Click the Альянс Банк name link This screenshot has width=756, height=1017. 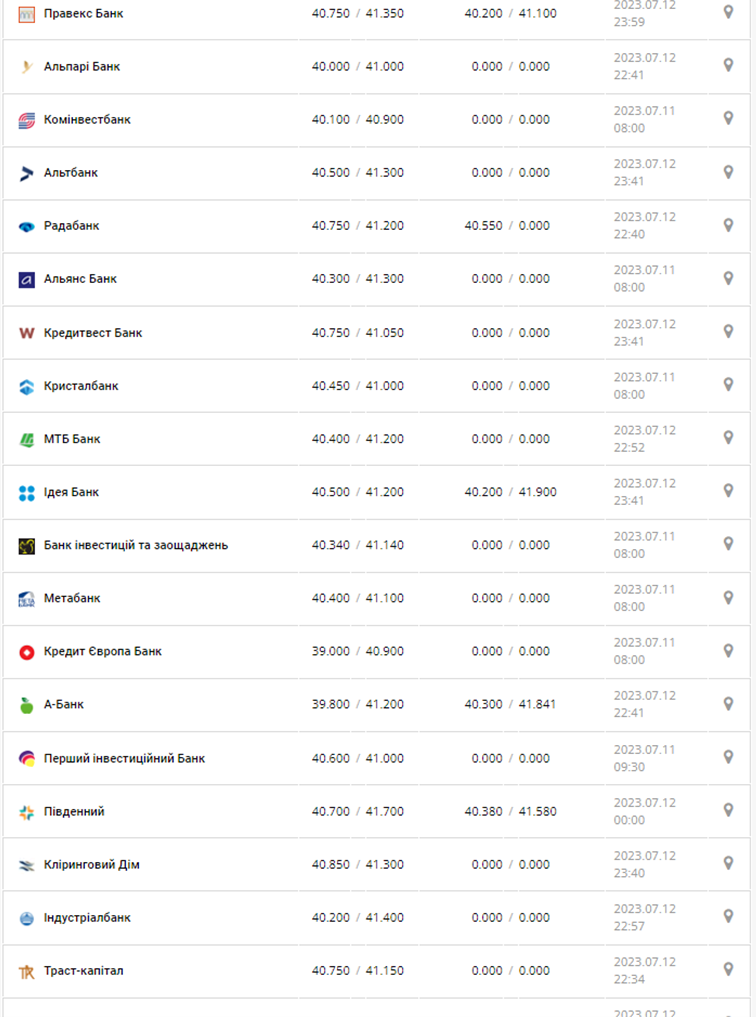80,279
